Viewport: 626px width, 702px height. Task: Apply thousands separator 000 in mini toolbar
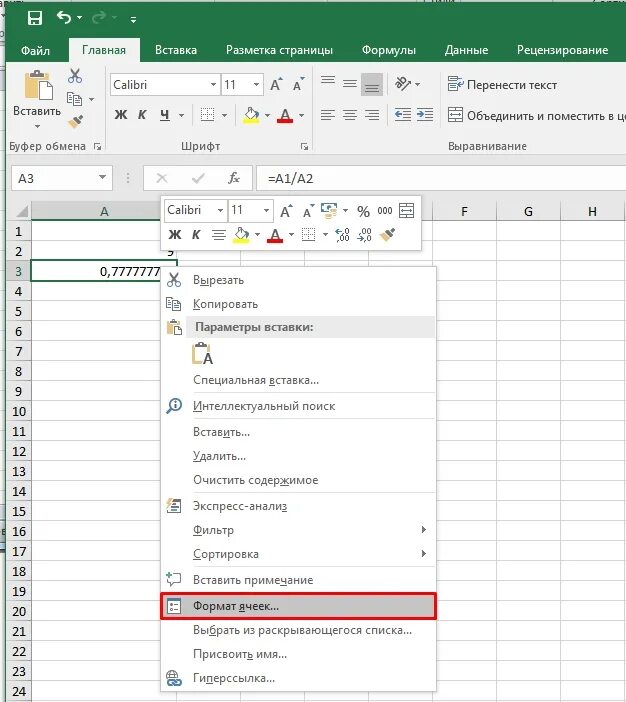pyautogui.click(x=385, y=211)
